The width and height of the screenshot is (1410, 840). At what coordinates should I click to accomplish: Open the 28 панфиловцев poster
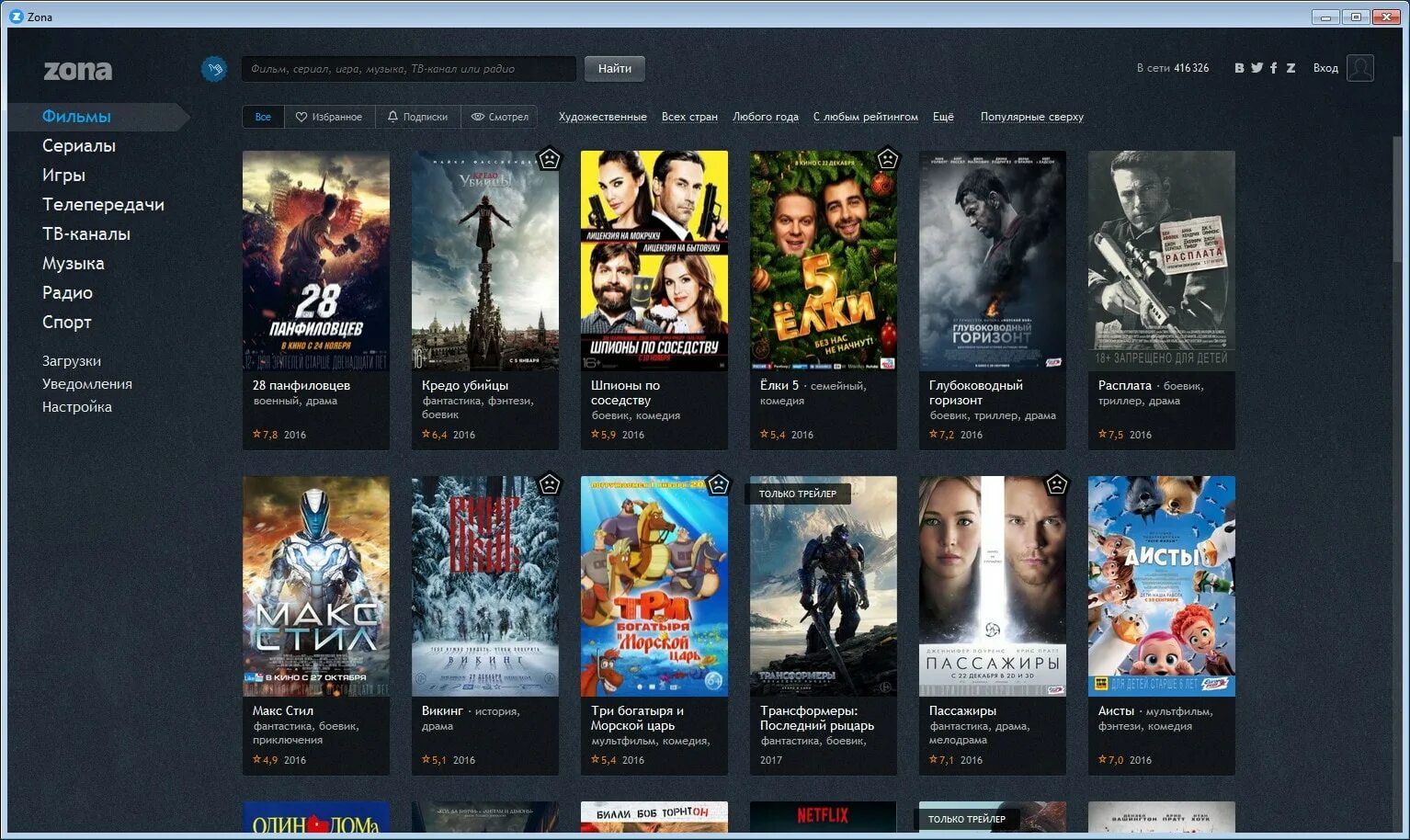coord(316,261)
